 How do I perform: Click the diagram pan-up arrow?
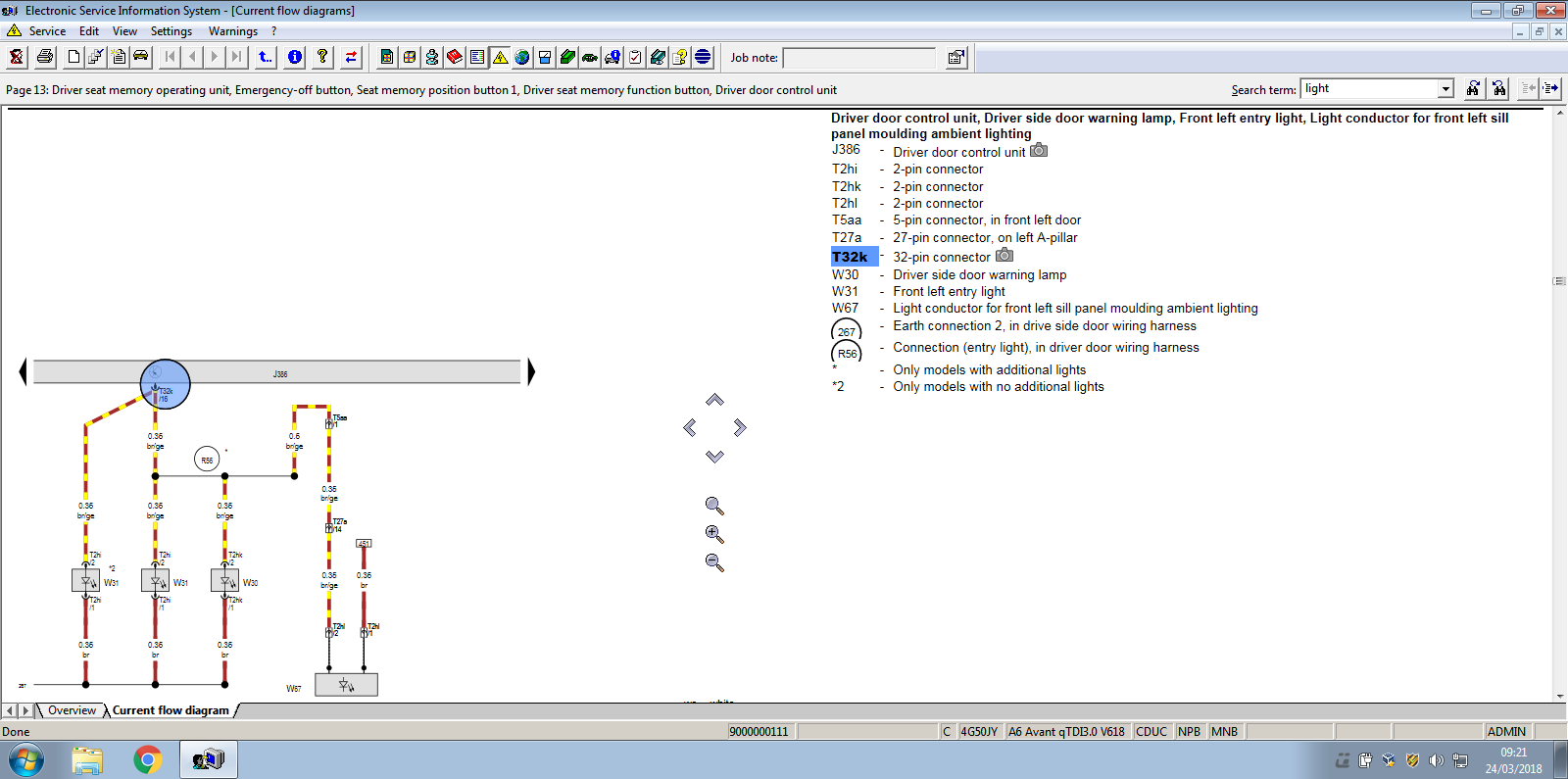tap(714, 400)
